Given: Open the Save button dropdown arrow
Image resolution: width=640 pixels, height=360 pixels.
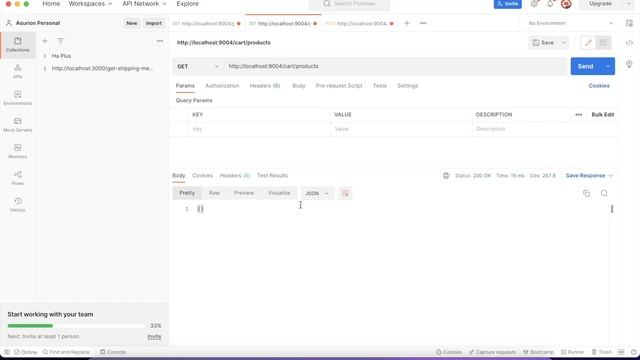Looking at the screenshot, I should pos(564,42).
